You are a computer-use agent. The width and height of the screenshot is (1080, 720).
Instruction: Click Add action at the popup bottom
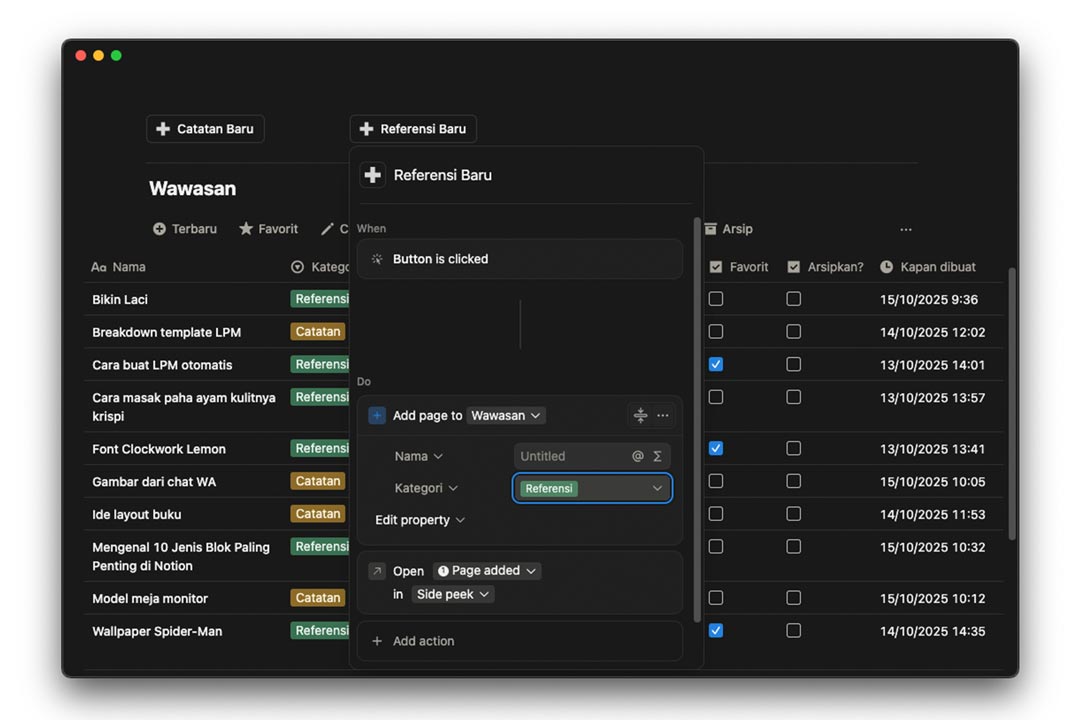pos(423,641)
